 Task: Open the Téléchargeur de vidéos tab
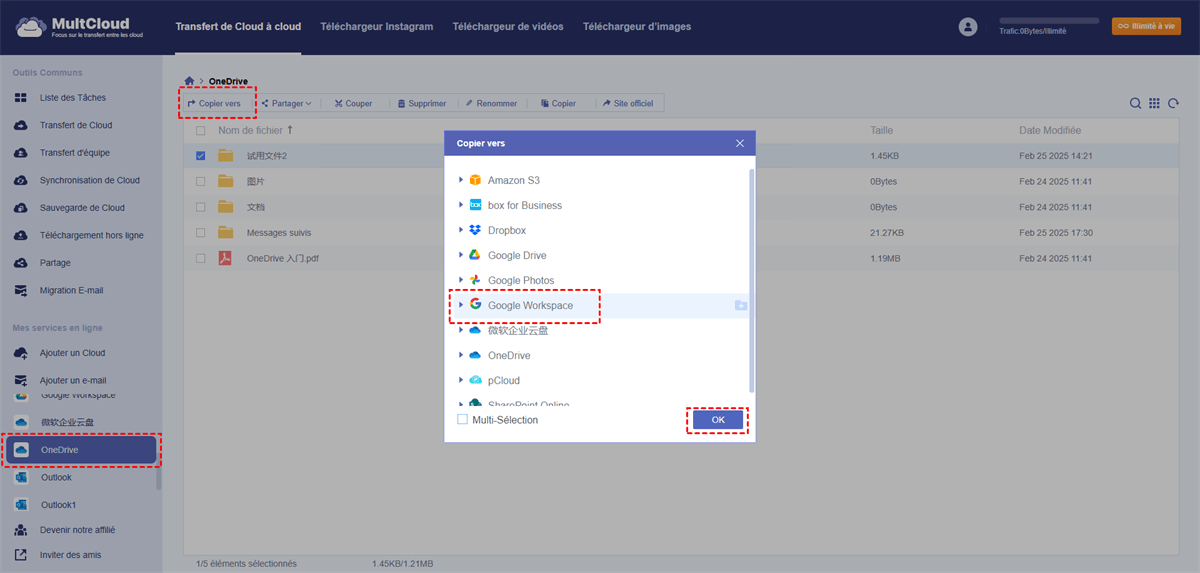[x=508, y=27]
